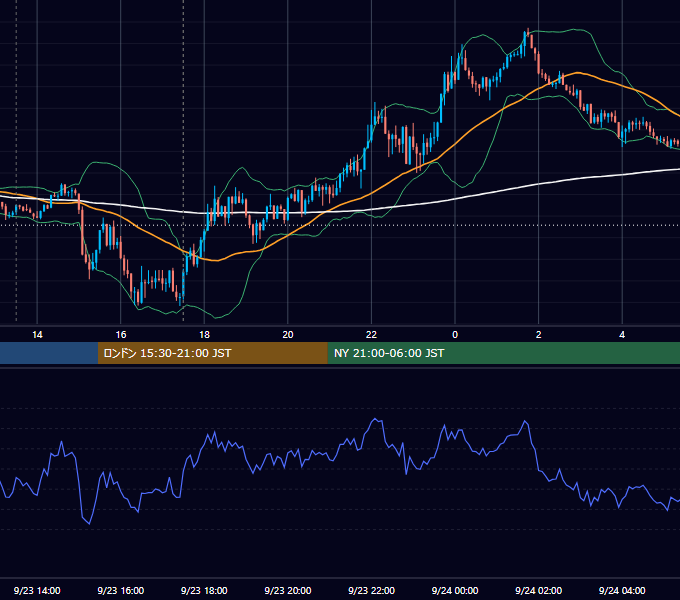
Task: Click the hour 2 axis label
Action: pyautogui.click(x=539, y=335)
